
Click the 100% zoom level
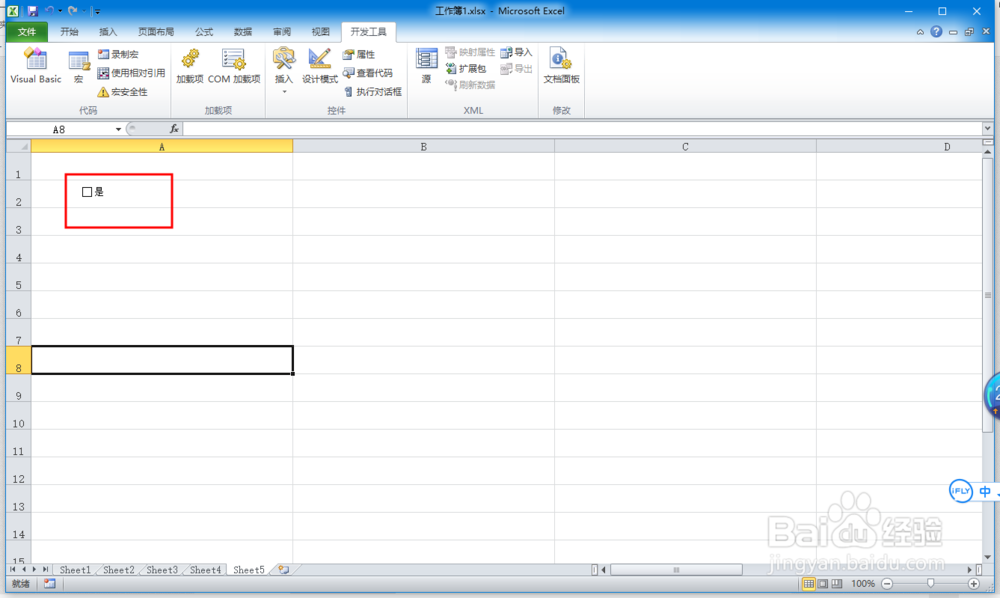[863, 583]
